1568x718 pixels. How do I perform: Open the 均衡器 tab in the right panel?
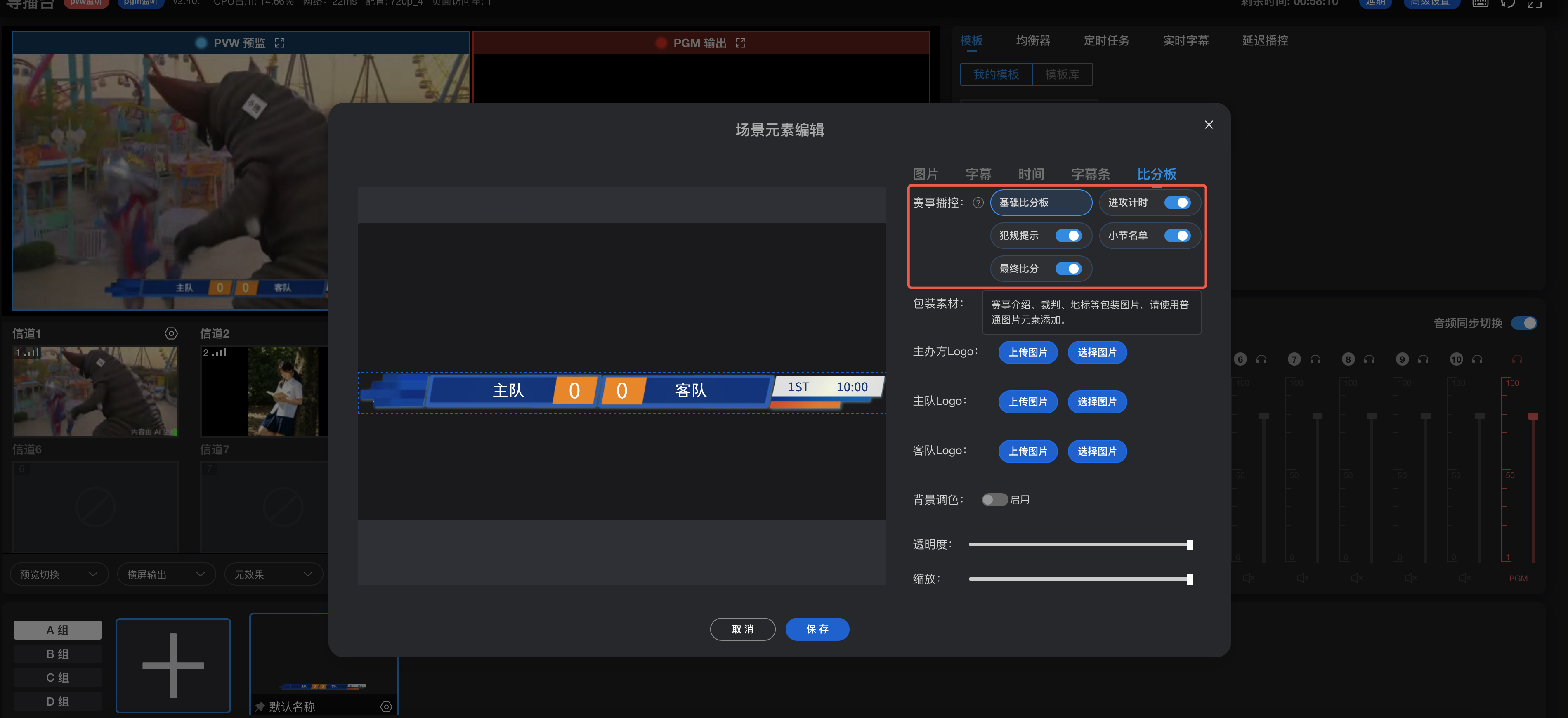1033,41
